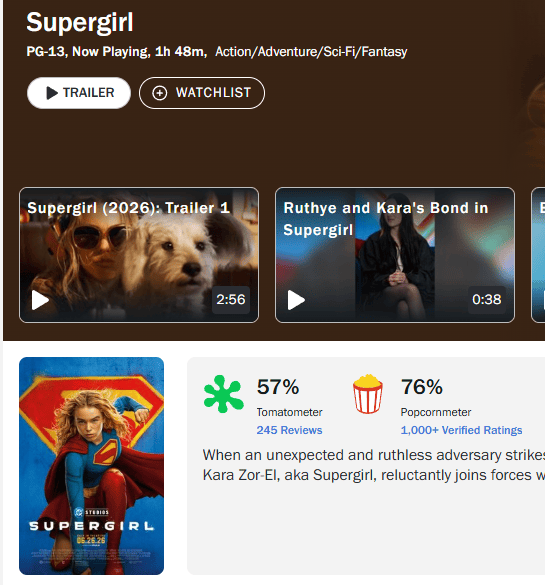Image resolution: width=545 pixels, height=585 pixels.
Task: Click the Popcornmeter label
Action: (x=436, y=412)
